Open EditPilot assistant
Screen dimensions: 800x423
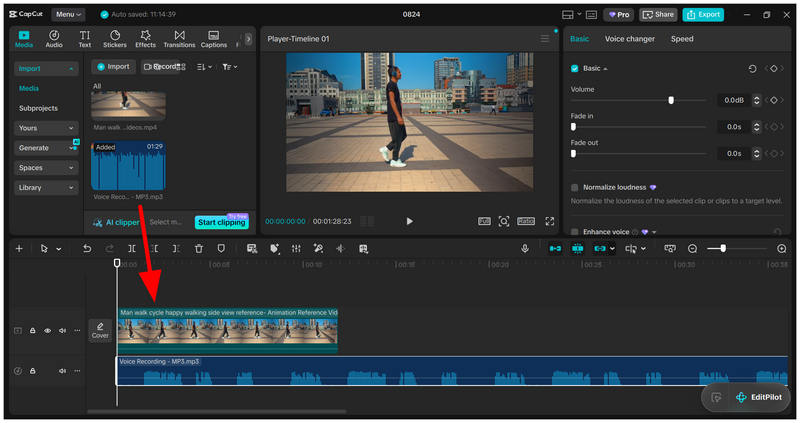(759, 397)
